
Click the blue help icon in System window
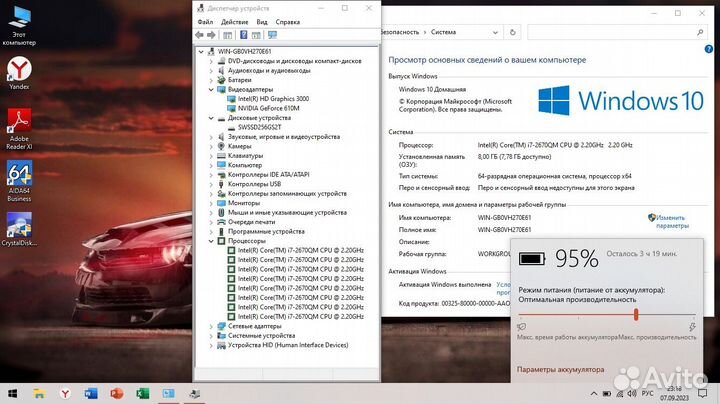point(709,49)
